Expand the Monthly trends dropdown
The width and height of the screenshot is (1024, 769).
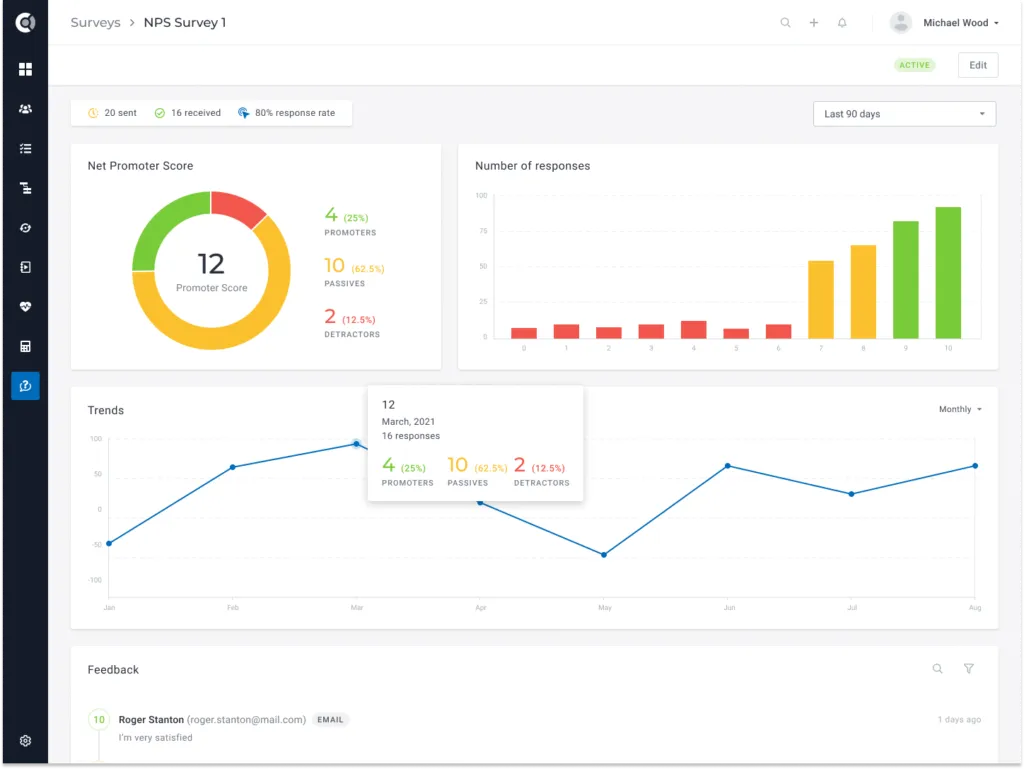(960, 409)
